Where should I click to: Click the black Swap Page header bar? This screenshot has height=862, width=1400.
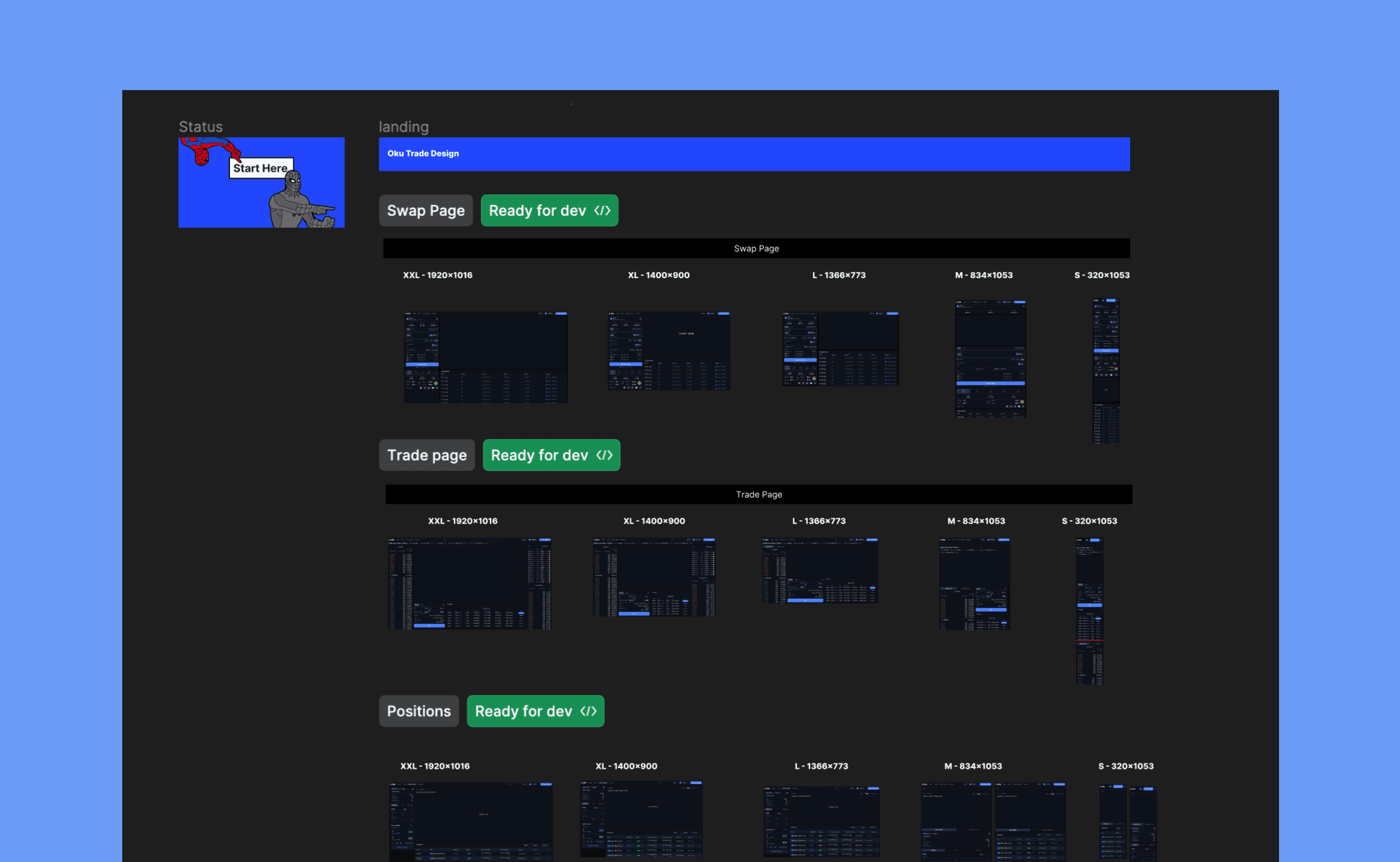pyautogui.click(x=756, y=249)
